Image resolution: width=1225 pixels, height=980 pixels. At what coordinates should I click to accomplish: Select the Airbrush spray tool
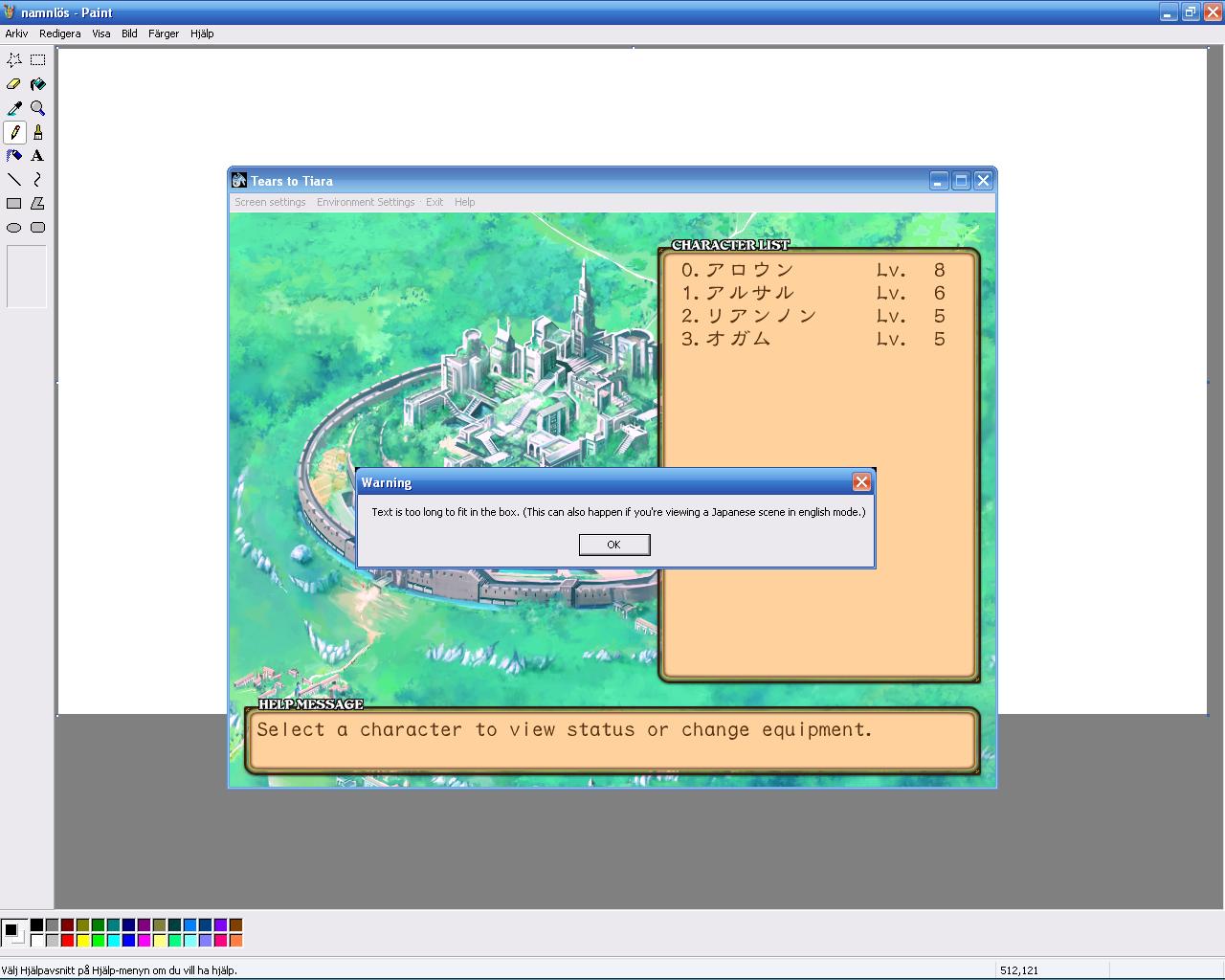coord(14,155)
